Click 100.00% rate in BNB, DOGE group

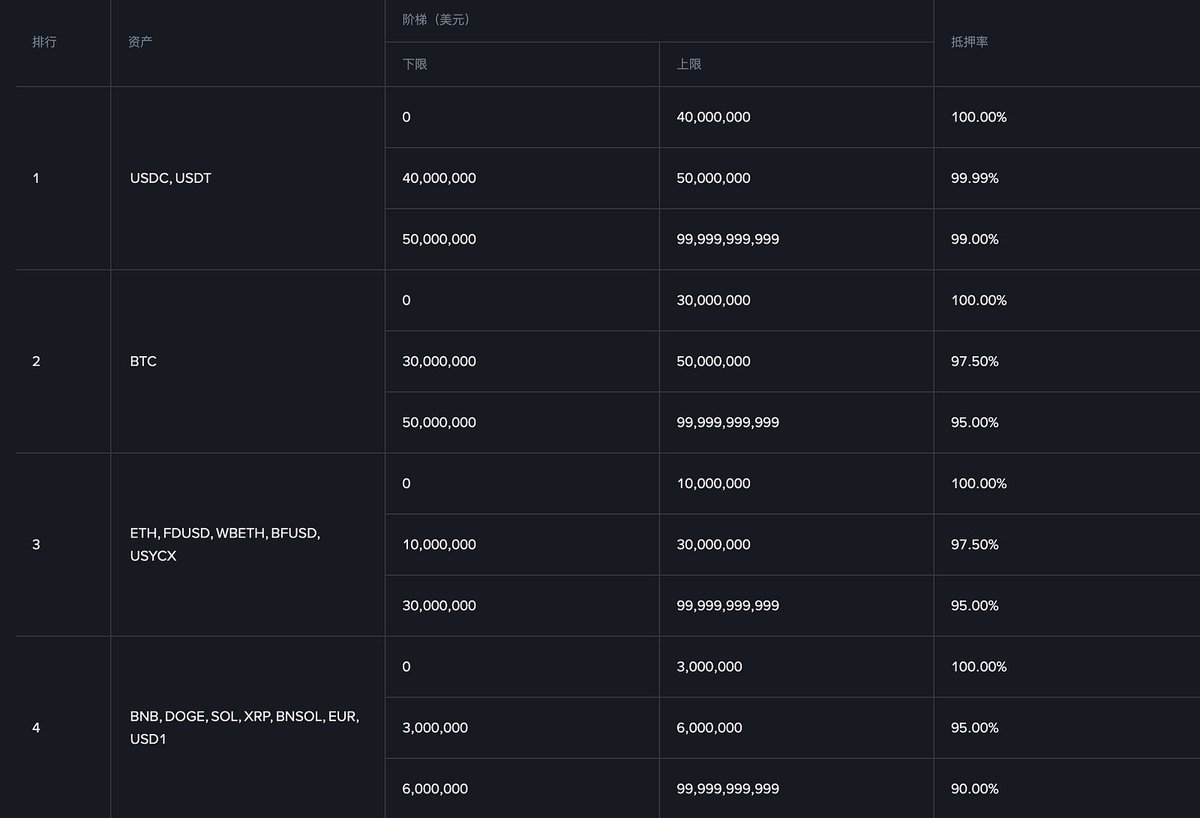(979, 666)
